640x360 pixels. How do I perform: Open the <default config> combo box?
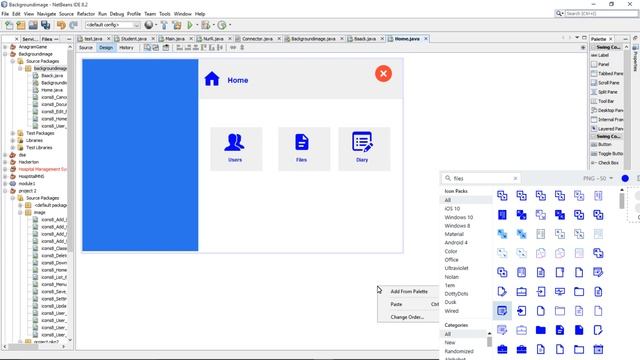(113, 25)
